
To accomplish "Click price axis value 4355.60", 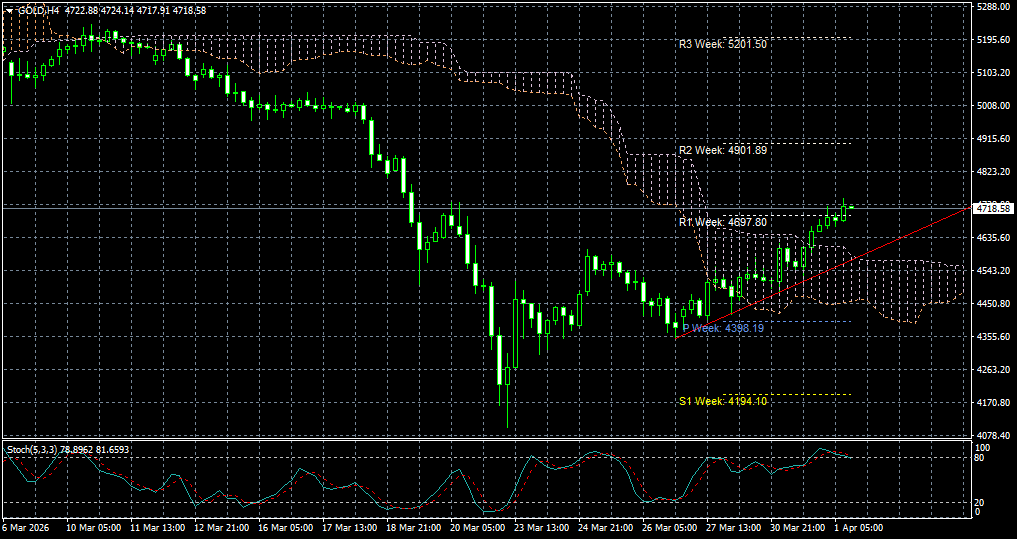I will 994,337.
